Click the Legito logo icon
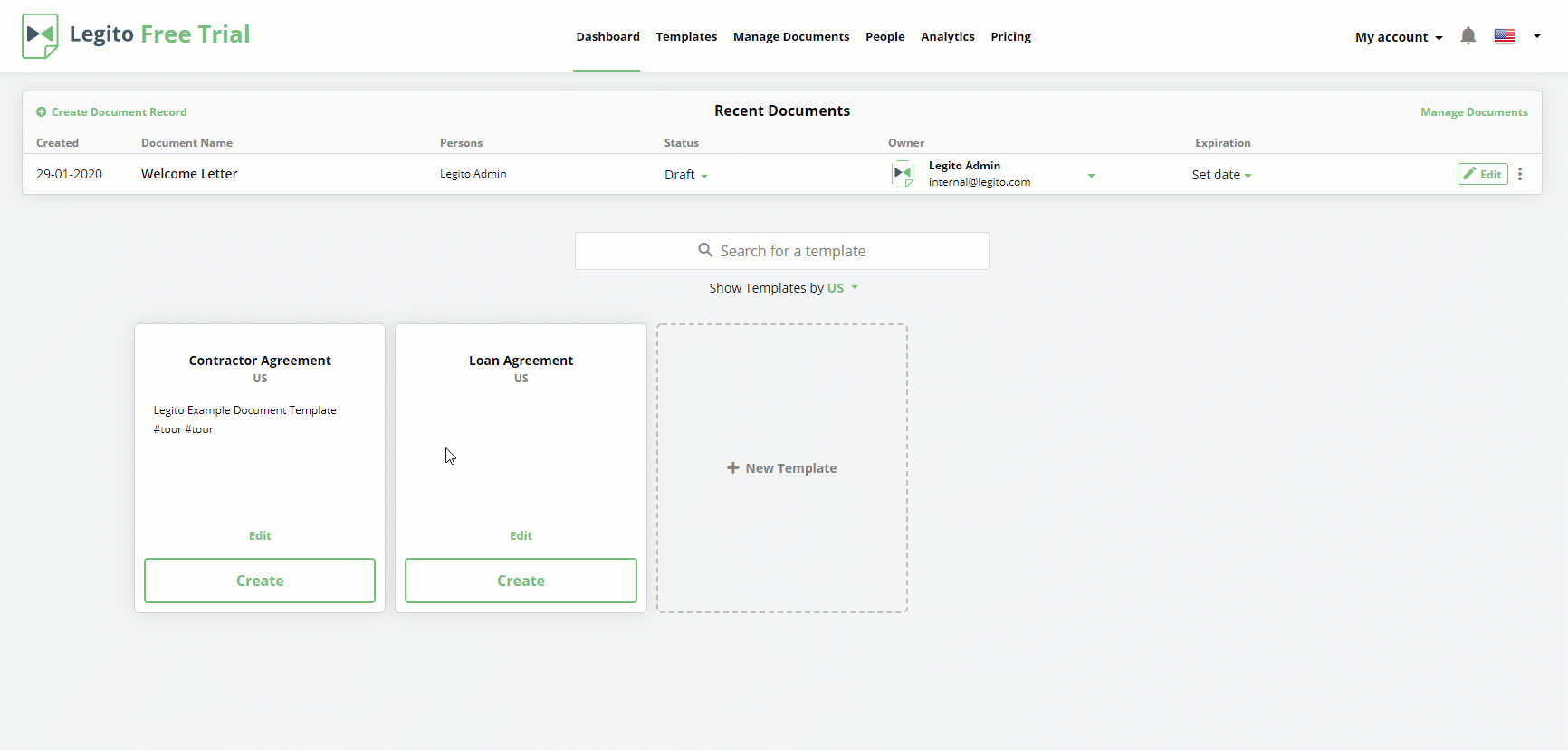This screenshot has width=1568, height=750. click(40, 36)
